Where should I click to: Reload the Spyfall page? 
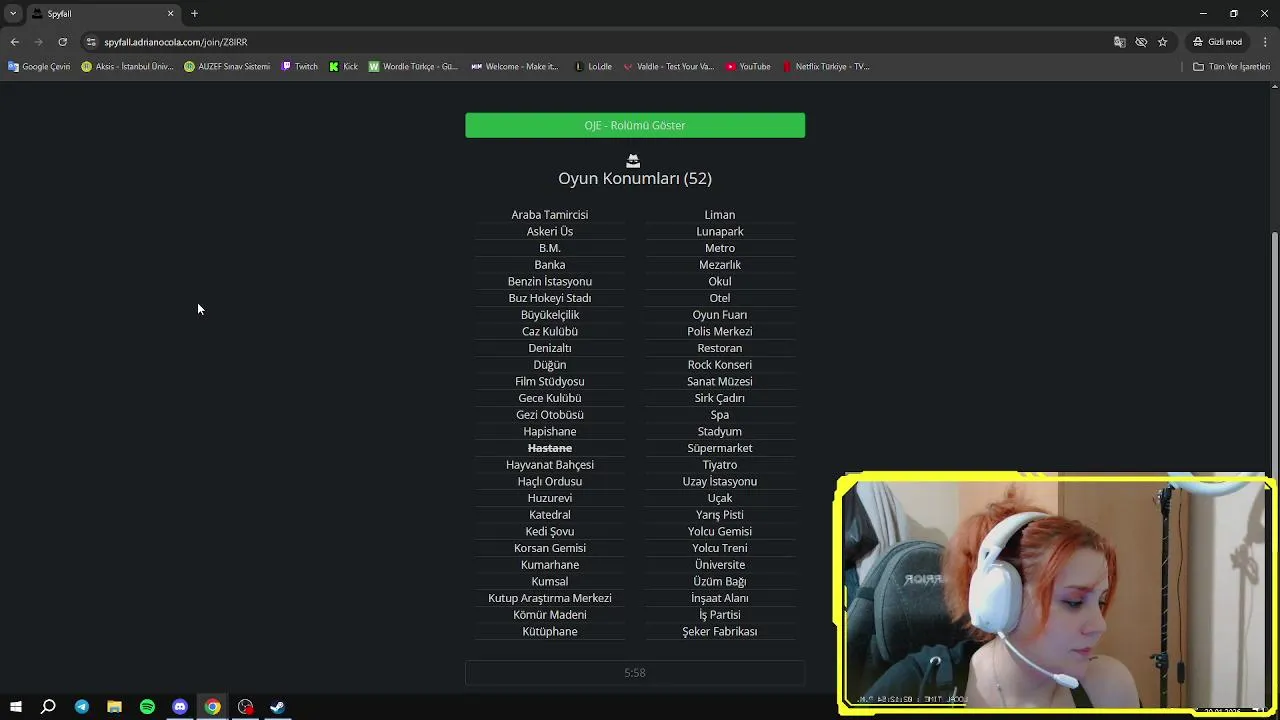[62, 42]
